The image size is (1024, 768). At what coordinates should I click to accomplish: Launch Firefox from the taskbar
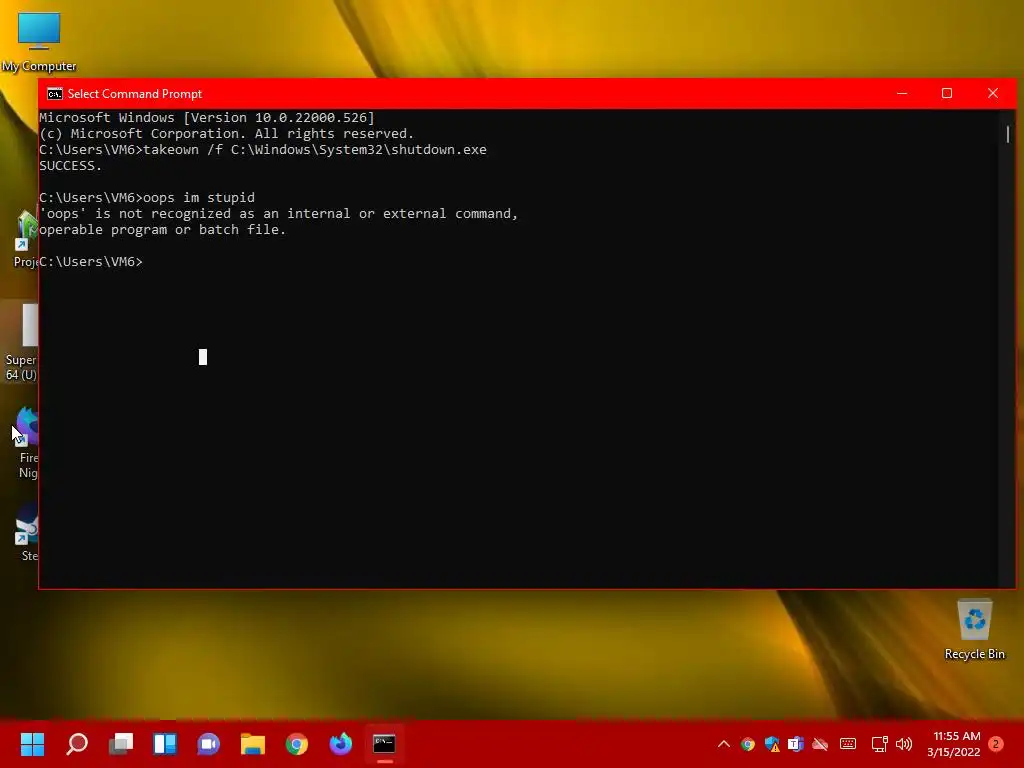click(340, 744)
